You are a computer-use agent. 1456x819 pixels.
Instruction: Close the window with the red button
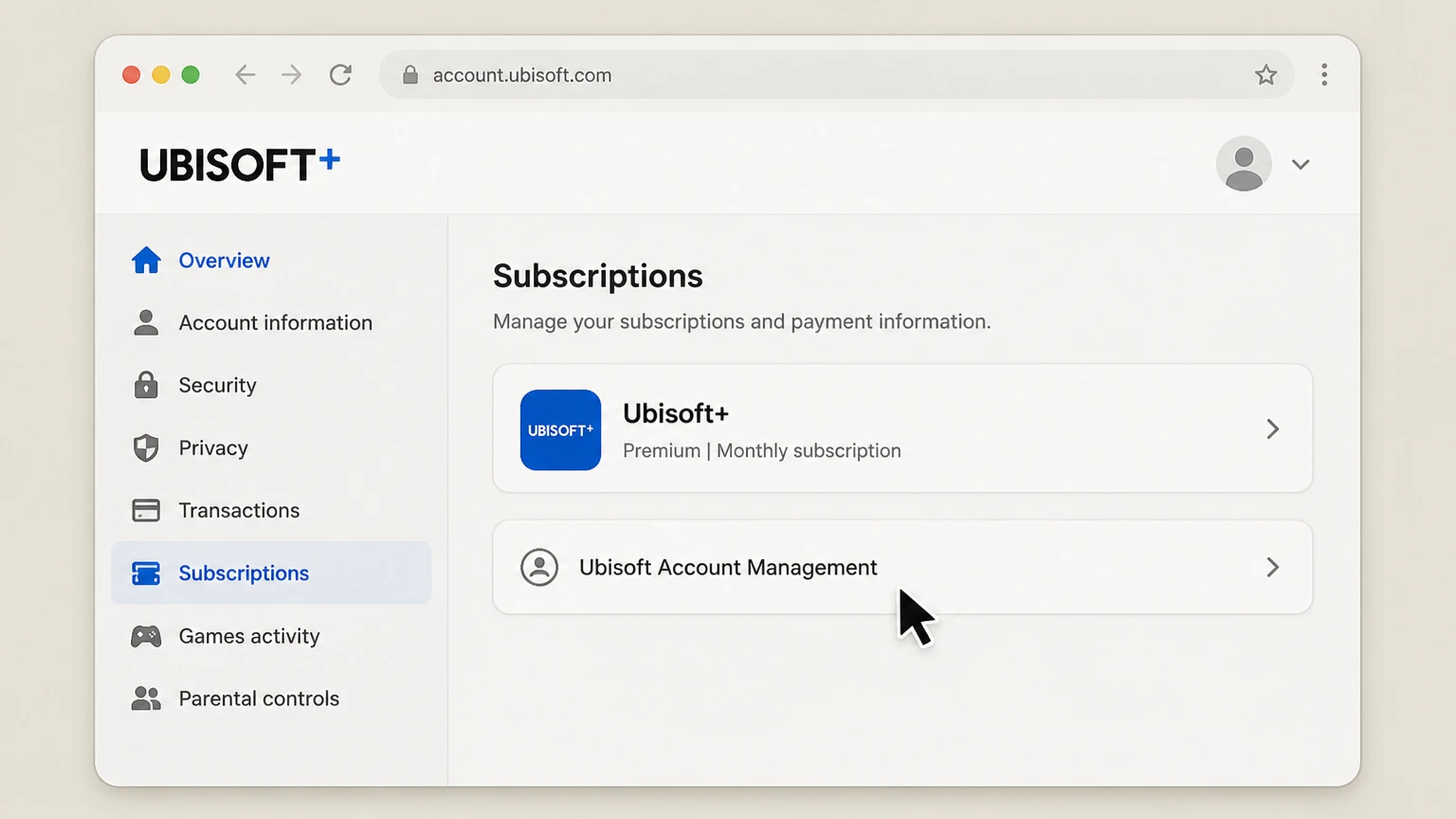pyautogui.click(x=132, y=75)
